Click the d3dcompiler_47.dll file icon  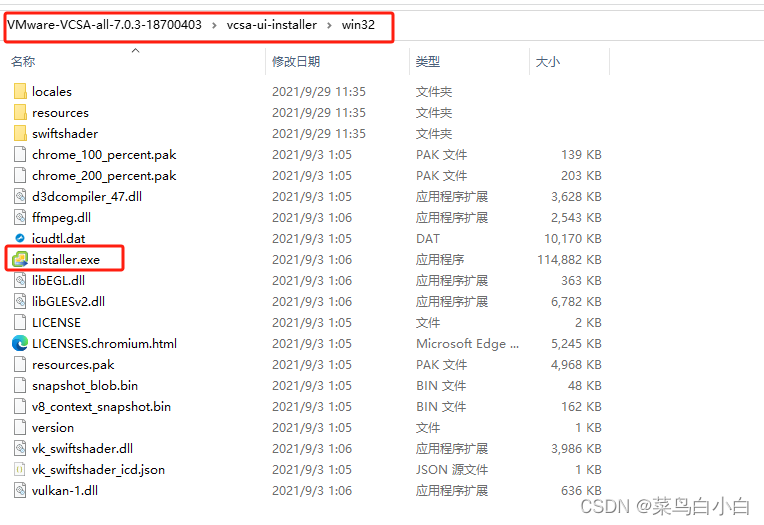tap(20, 196)
